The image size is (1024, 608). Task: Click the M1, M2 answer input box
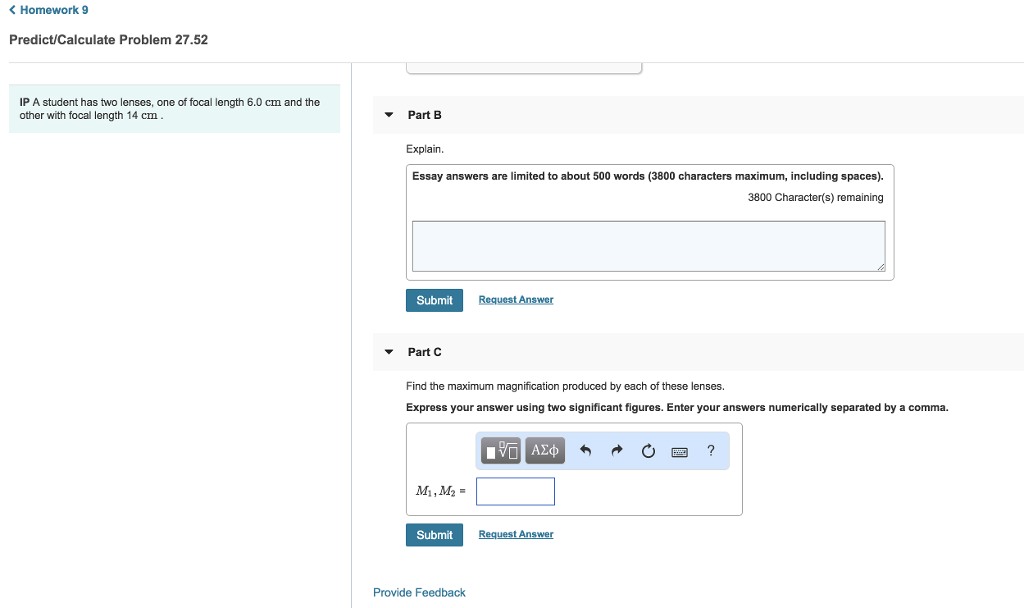[x=515, y=491]
